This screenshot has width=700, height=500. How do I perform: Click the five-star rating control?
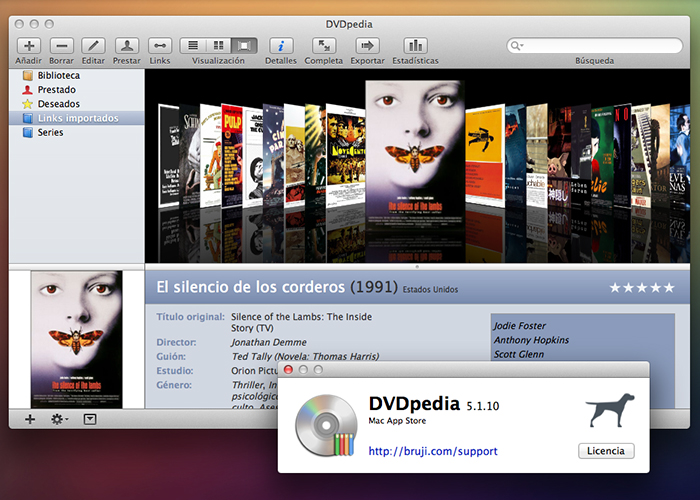click(642, 288)
